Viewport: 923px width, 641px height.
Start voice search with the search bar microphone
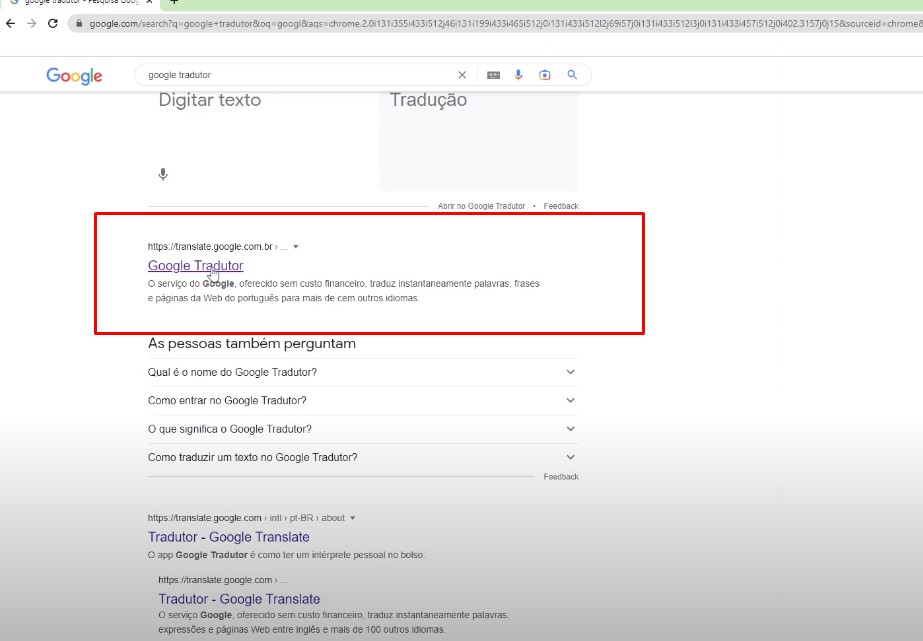tap(518, 75)
